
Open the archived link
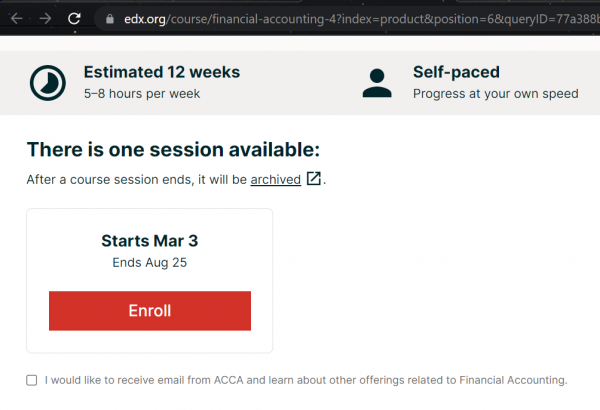[x=276, y=180]
